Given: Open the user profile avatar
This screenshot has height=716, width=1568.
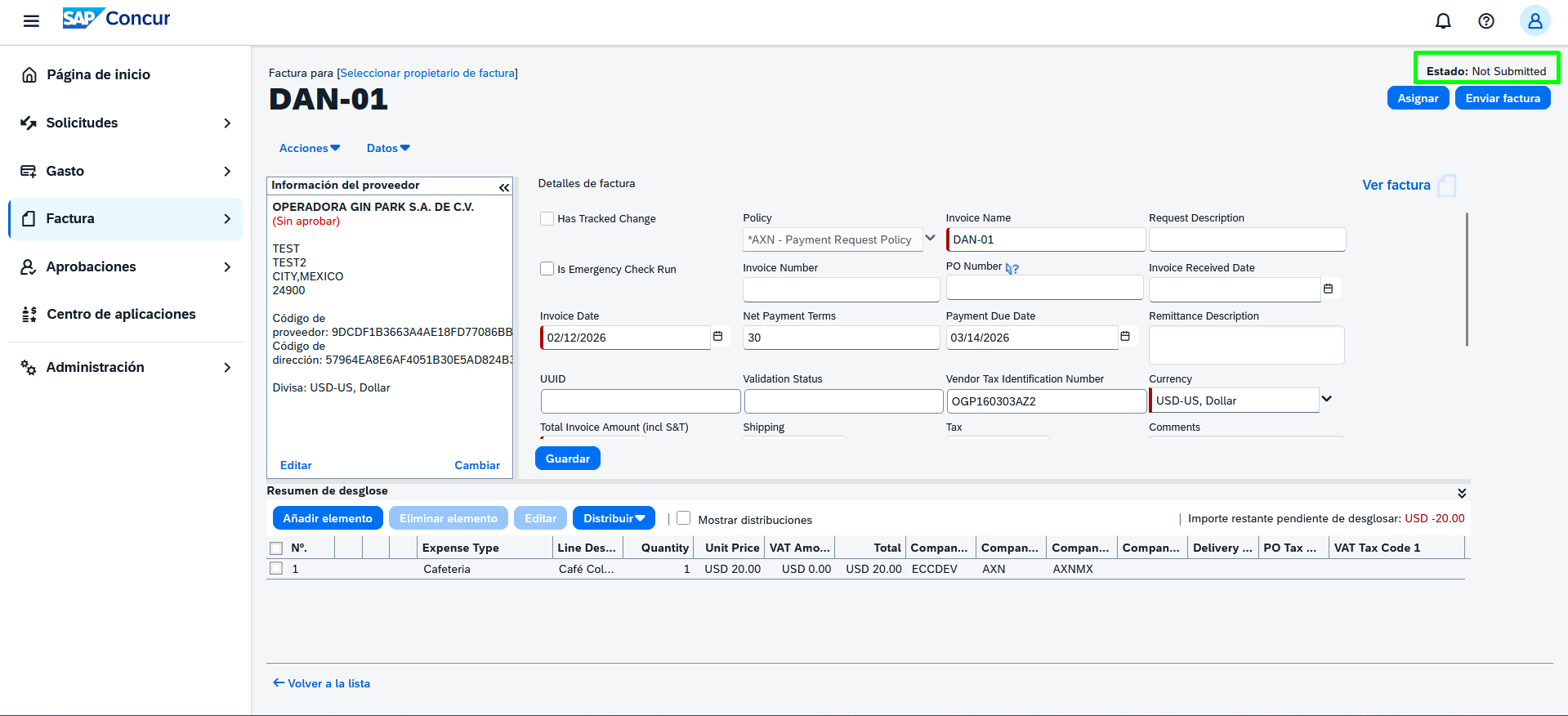Looking at the screenshot, I should click(x=1534, y=21).
